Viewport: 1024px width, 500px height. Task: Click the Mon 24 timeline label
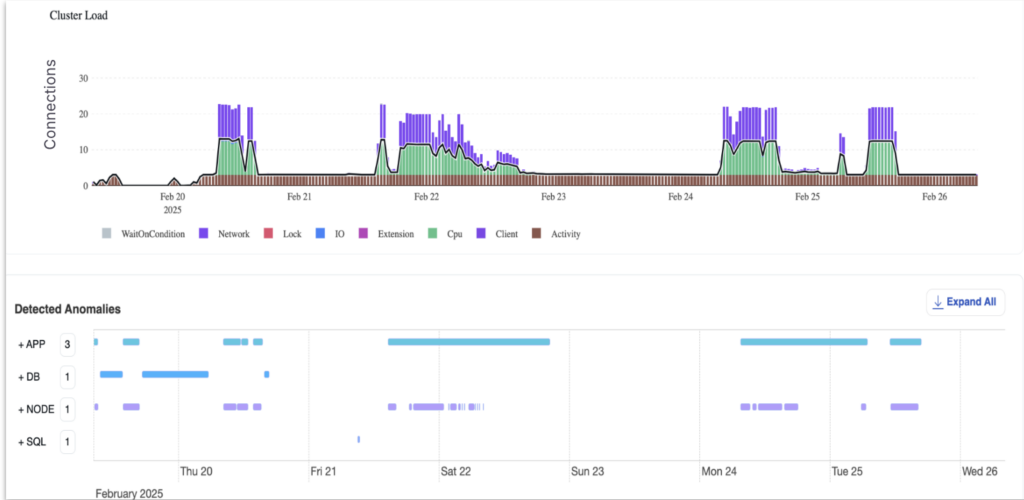click(719, 471)
